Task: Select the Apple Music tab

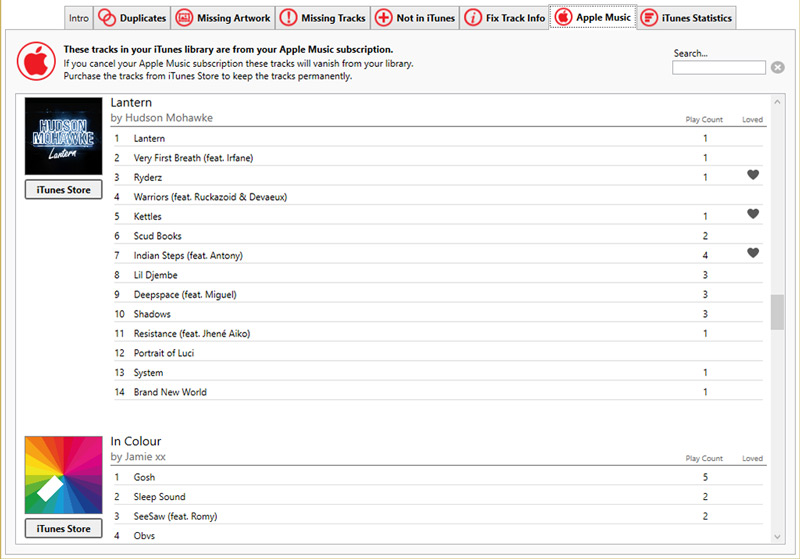Action: [593, 17]
